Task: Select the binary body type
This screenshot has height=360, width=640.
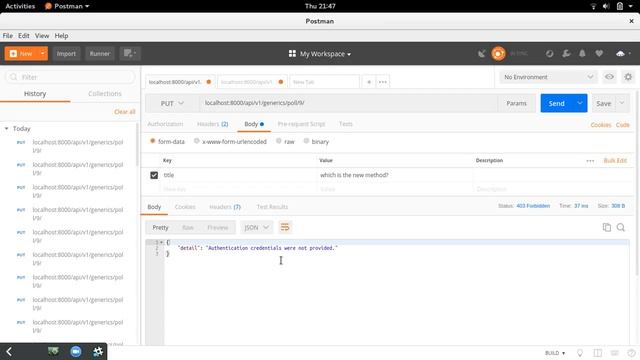Action: click(306, 141)
